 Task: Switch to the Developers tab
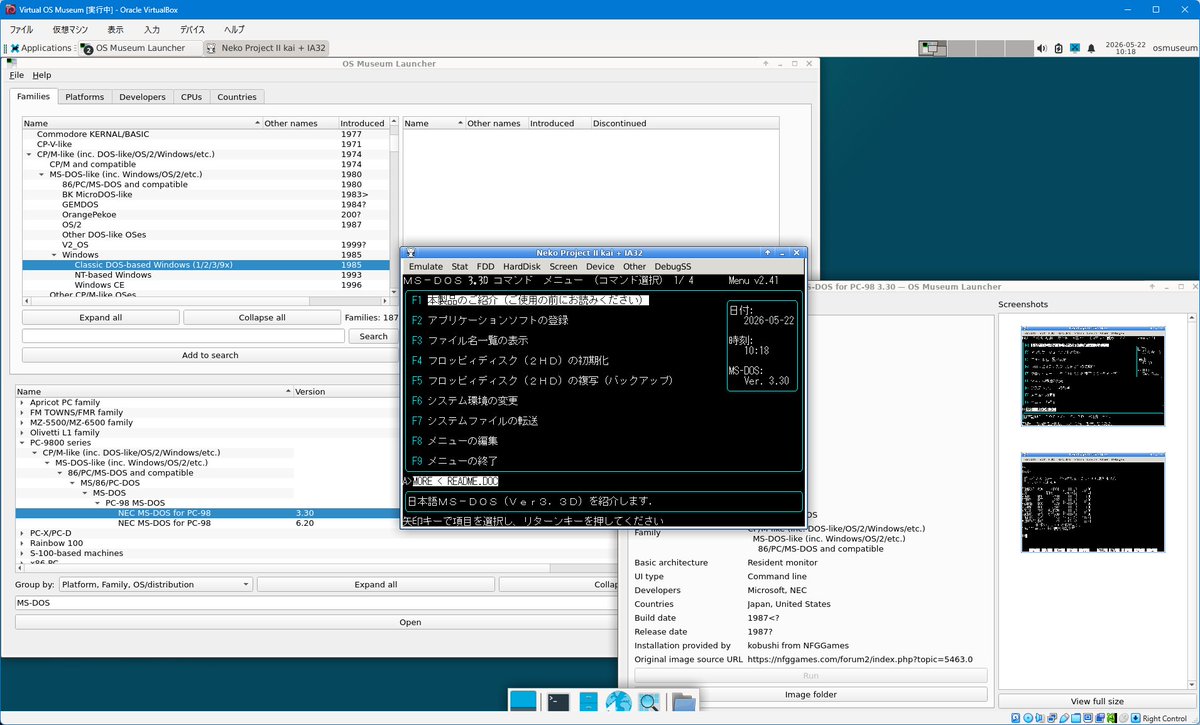[x=142, y=97]
